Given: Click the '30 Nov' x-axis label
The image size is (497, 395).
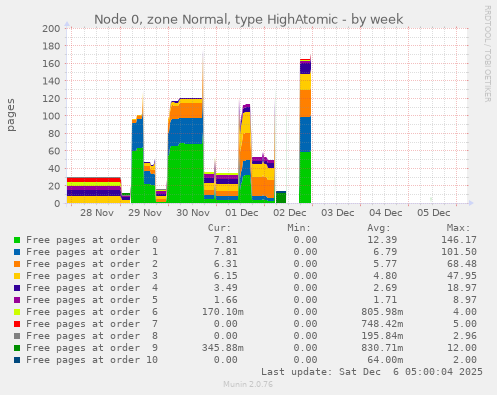Looking at the screenshot, I should [193, 213].
